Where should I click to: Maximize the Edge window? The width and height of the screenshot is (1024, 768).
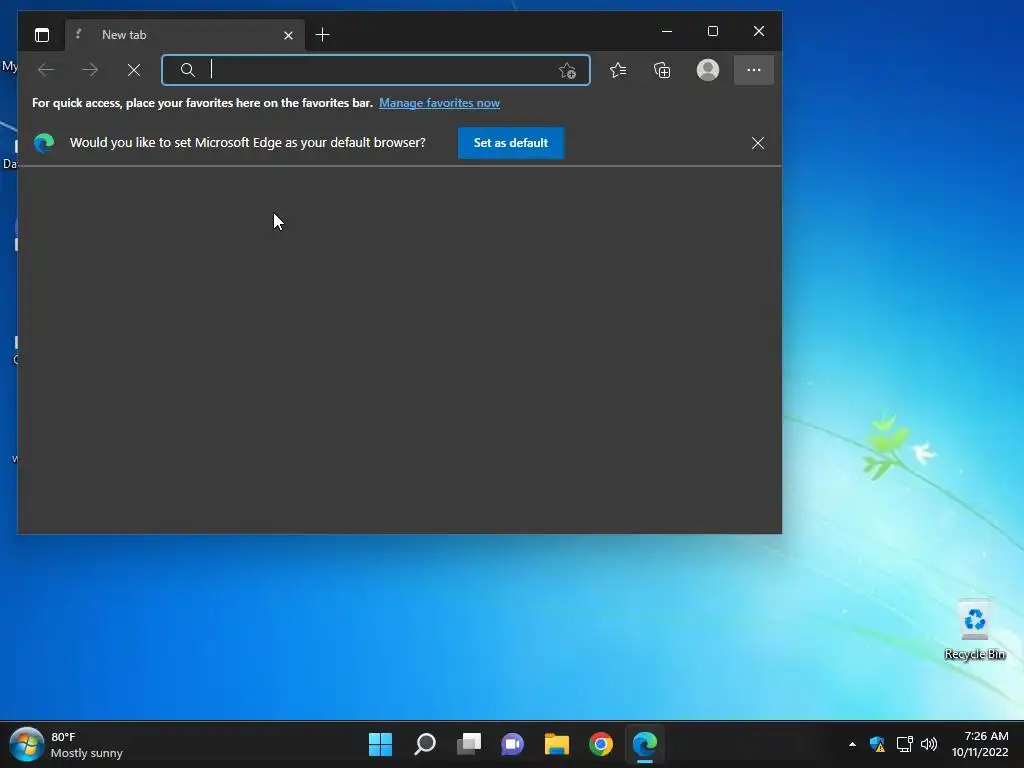coord(712,31)
